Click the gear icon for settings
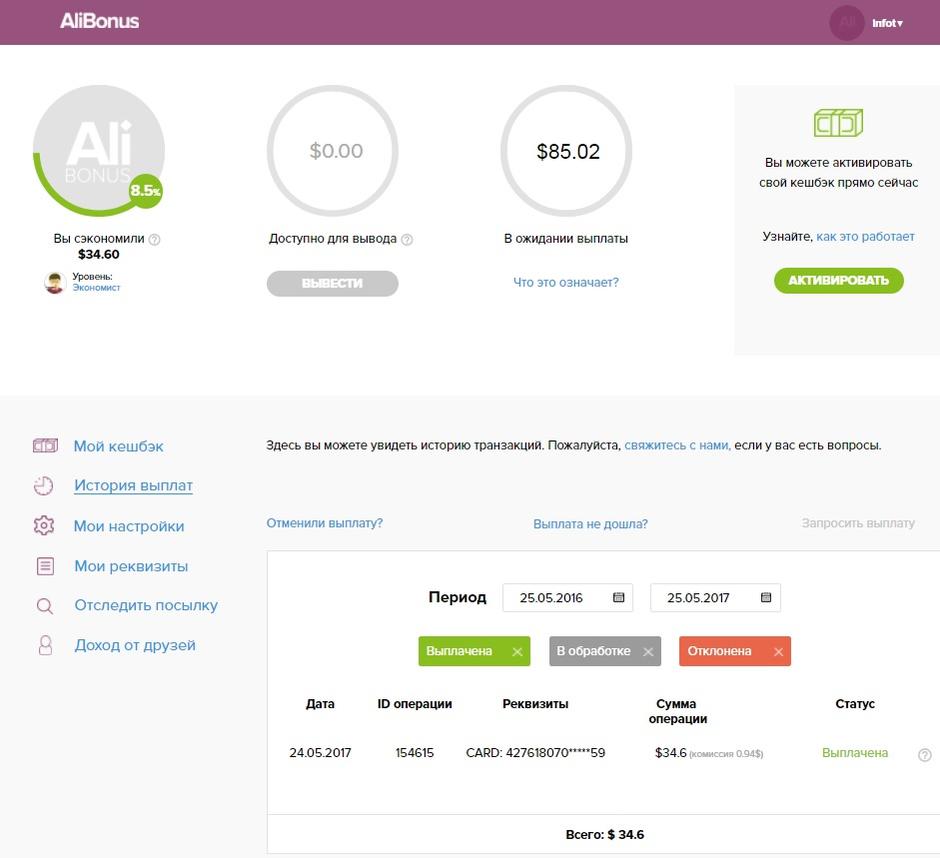The height and width of the screenshot is (858, 940). coord(44,526)
